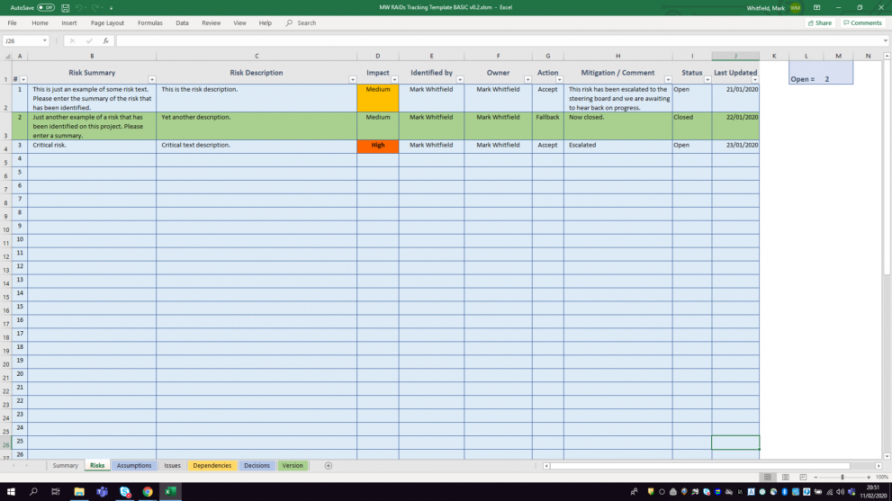892x501 pixels.
Task: Click the vertical scrollbar down arrow
Action: coord(887,456)
